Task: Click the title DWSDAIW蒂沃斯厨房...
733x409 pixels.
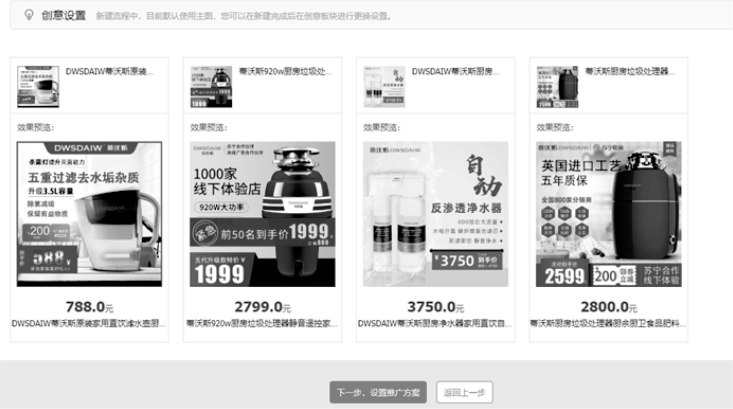Action: pyautogui.click(x=455, y=72)
